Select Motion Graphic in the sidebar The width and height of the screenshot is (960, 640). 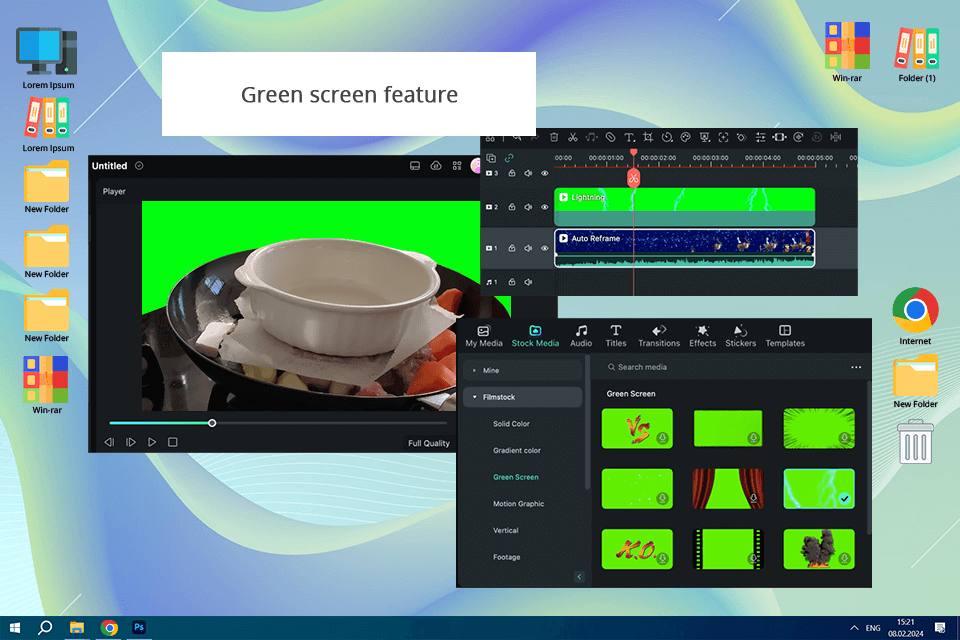pyautogui.click(x=518, y=504)
